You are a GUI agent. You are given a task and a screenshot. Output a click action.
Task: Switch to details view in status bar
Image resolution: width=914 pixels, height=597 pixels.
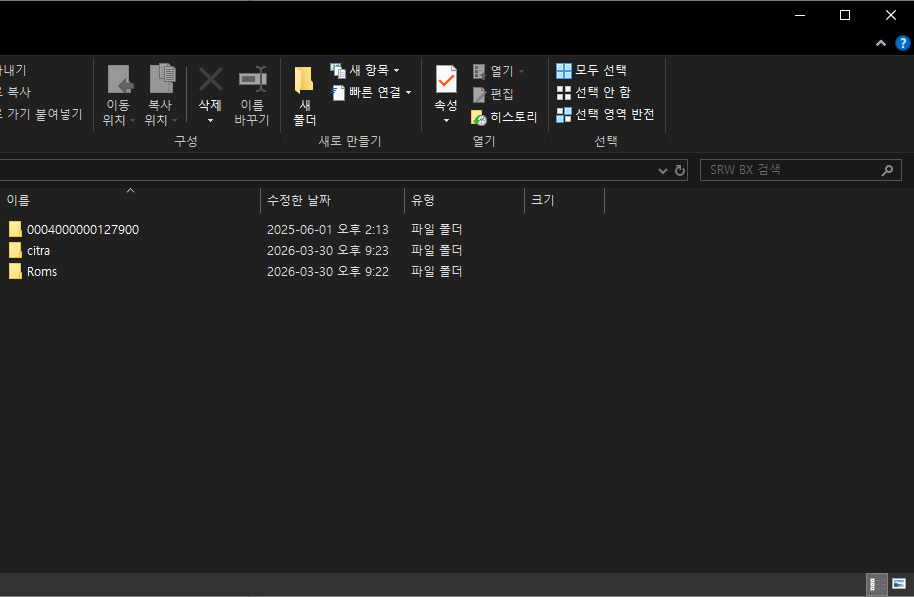874,584
